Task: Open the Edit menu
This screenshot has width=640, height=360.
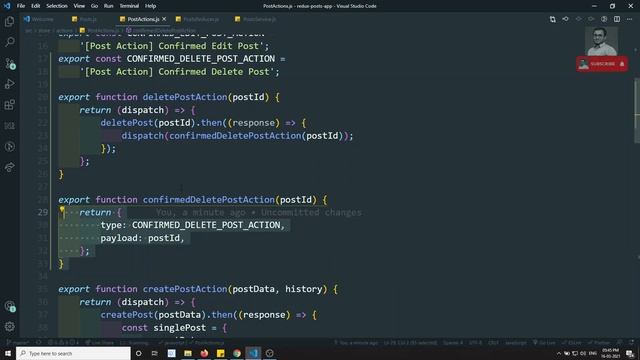Action: click(x=36, y=6)
